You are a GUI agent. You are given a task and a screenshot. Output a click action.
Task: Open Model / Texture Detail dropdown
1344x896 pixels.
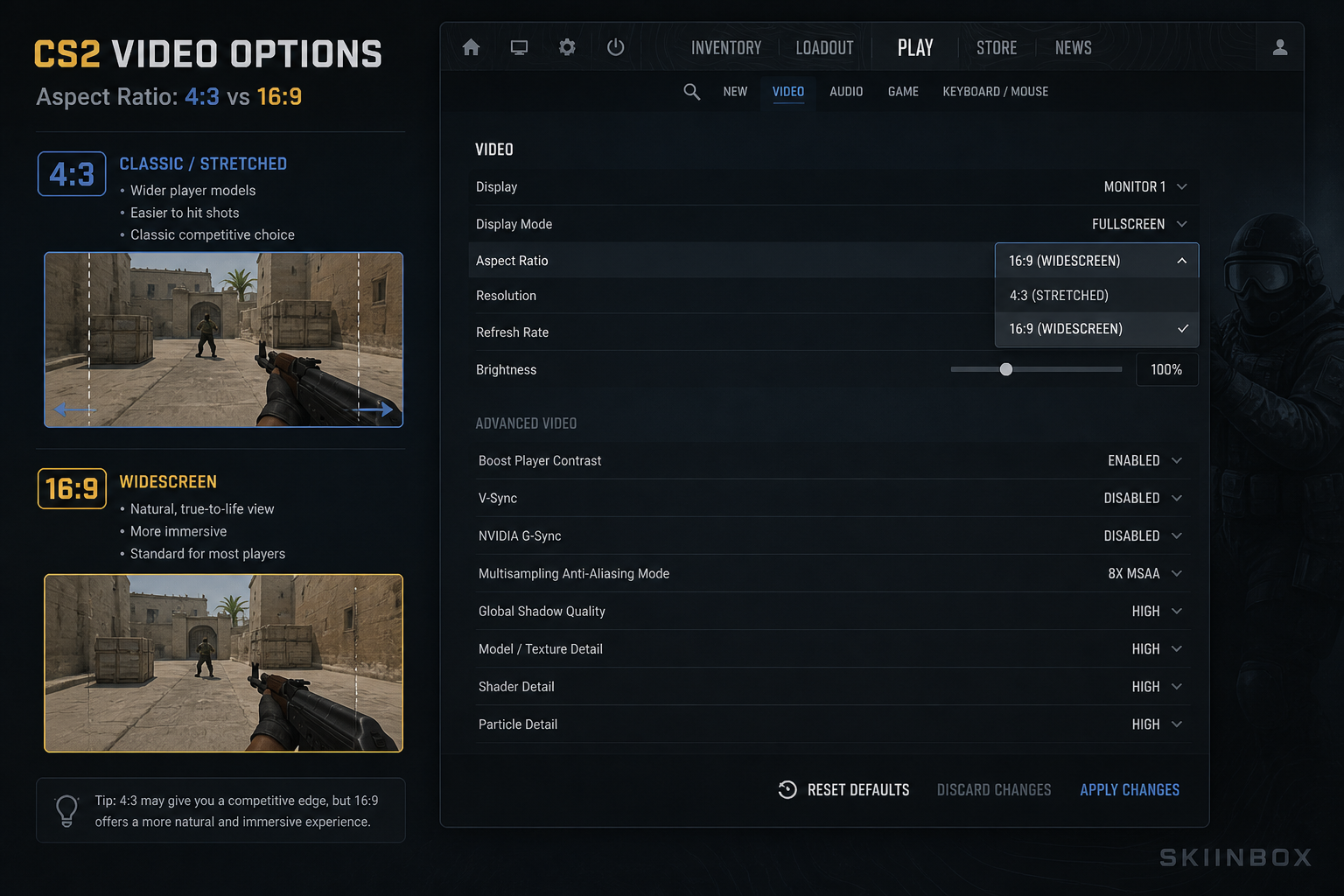tap(1157, 649)
